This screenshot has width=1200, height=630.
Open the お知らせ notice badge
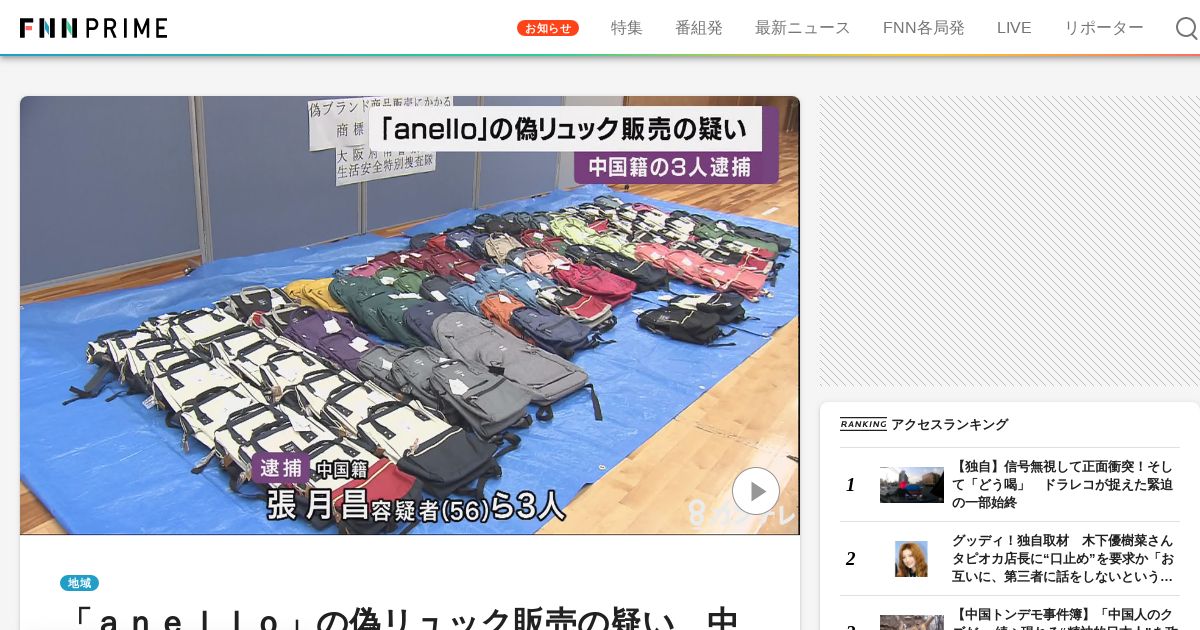(548, 28)
